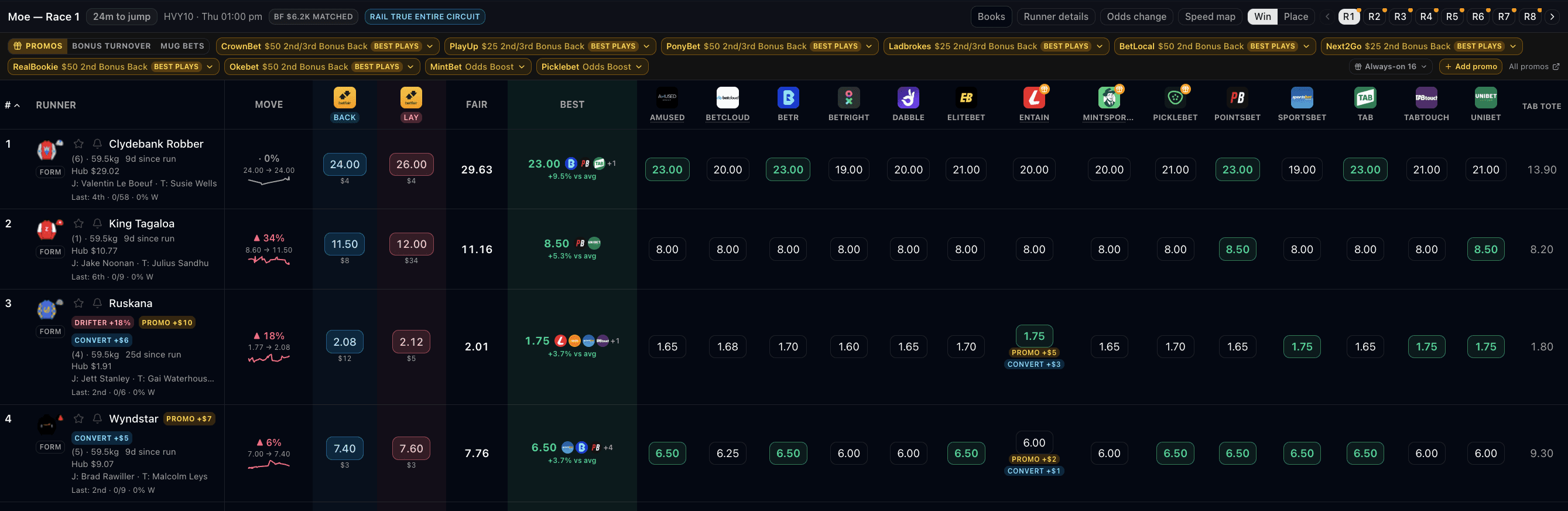
Task: Open the Entain bookmaker logo
Action: pos(1034,97)
